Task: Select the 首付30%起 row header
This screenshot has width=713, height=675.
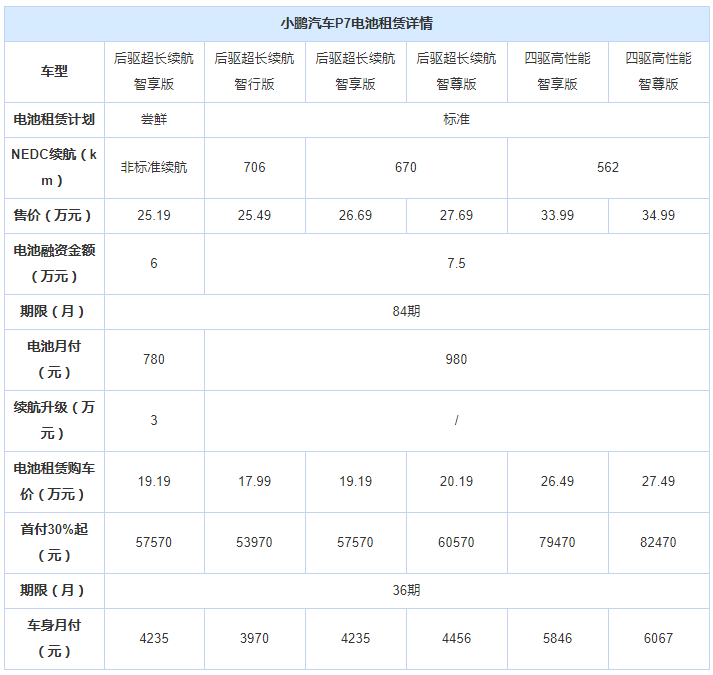Action: 54,542
